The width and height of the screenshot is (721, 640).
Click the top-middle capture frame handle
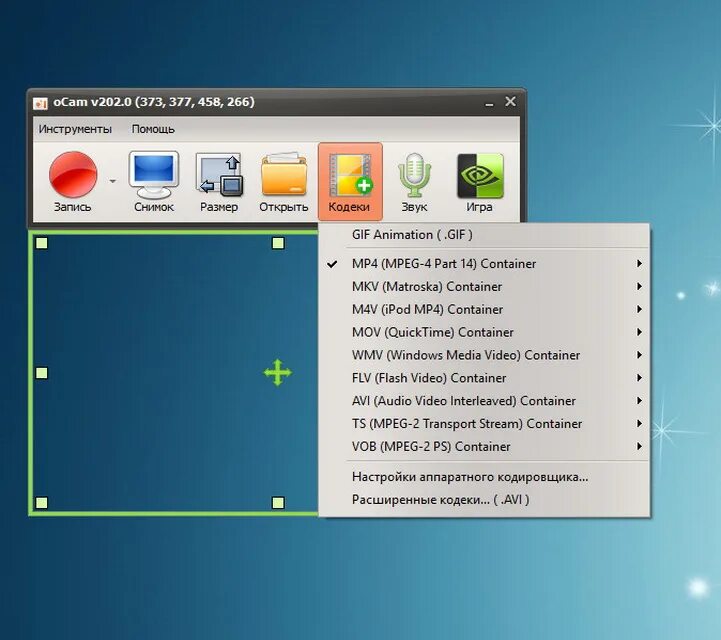[278, 243]
